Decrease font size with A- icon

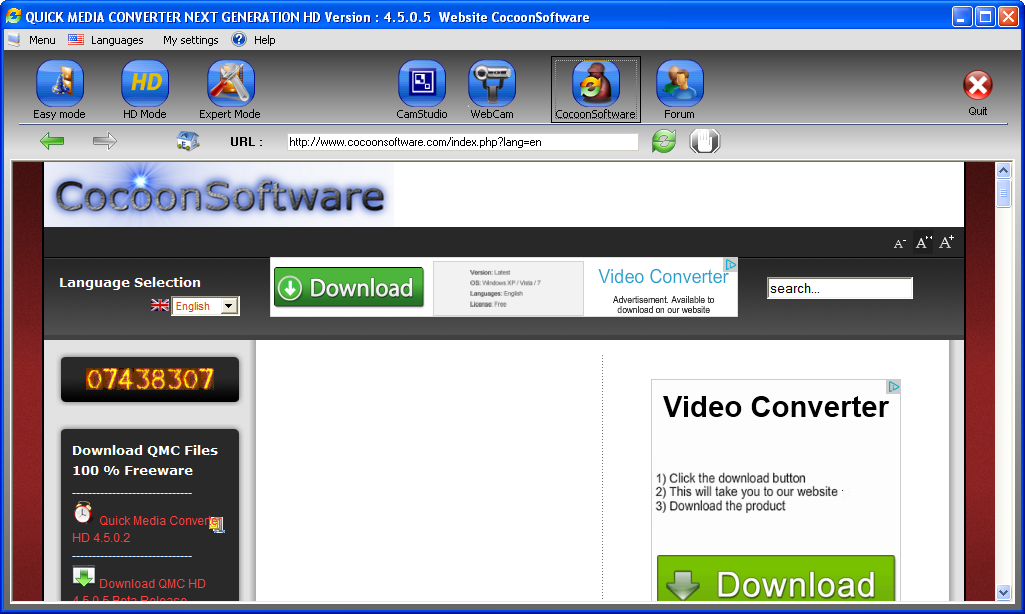coord(899,243)
